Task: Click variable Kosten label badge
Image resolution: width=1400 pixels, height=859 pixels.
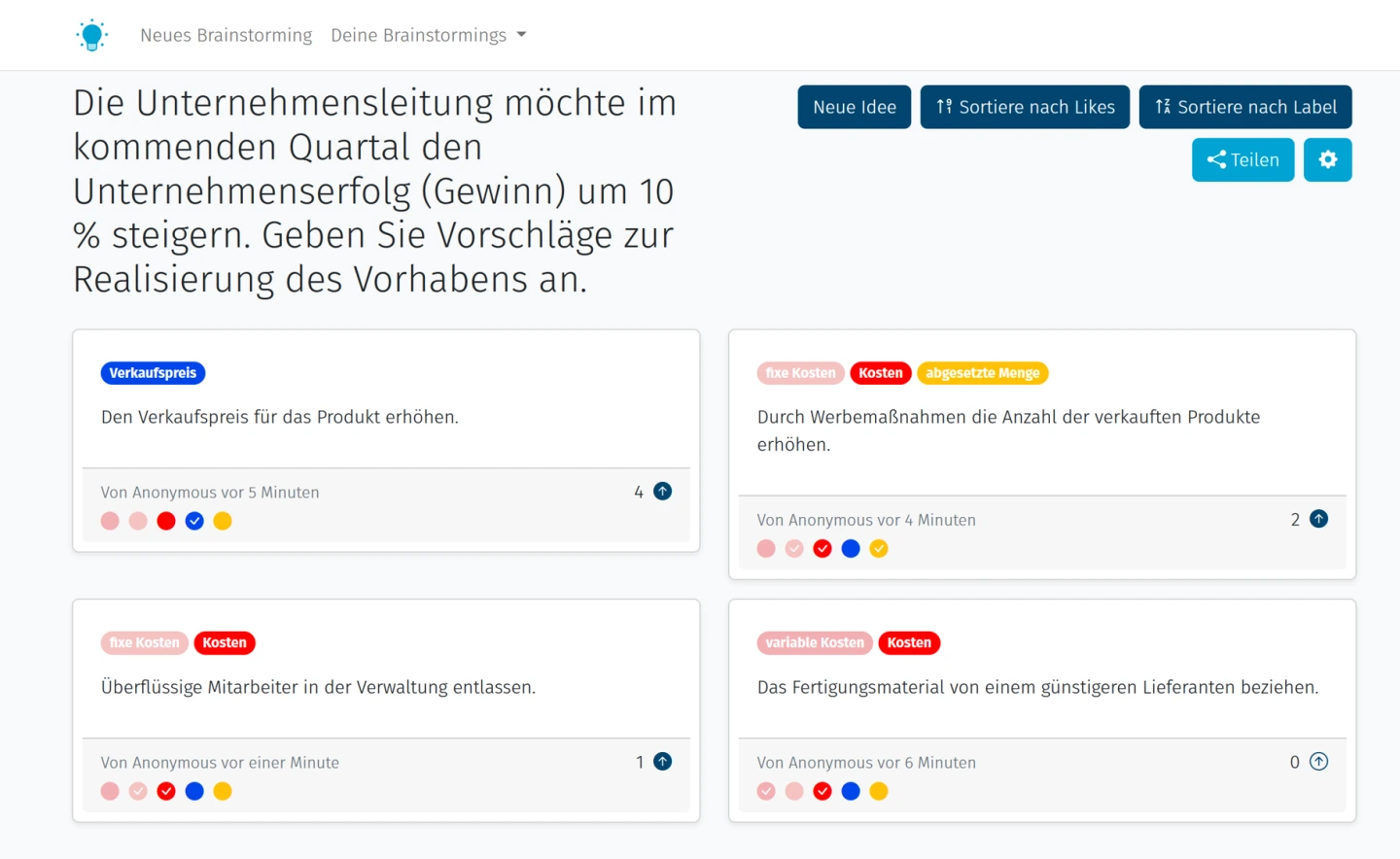Action: tap(814, 642)
